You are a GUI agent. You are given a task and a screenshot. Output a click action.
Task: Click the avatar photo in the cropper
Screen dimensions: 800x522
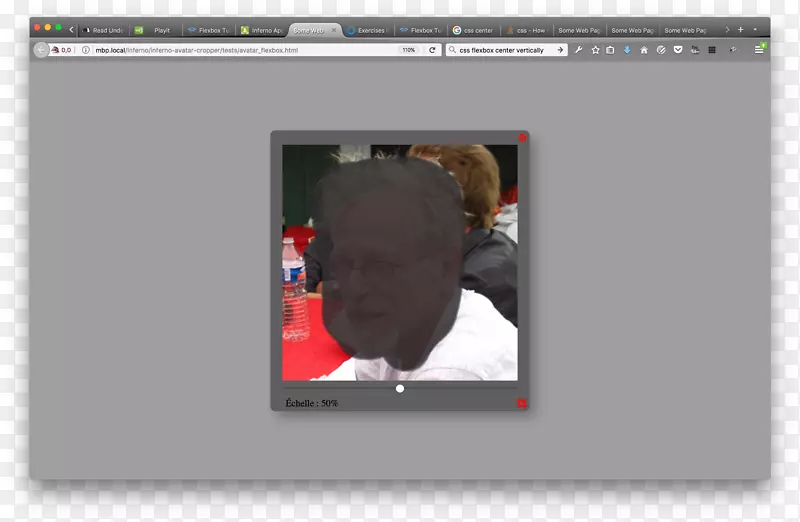(x=399, y=262)
